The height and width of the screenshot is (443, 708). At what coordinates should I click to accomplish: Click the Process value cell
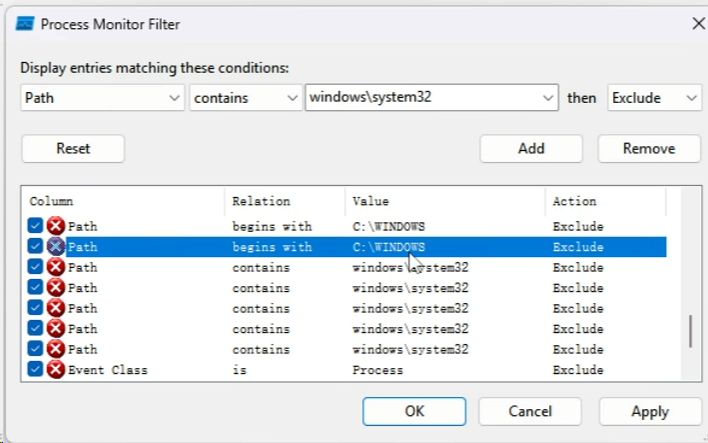tap(377, 370)
